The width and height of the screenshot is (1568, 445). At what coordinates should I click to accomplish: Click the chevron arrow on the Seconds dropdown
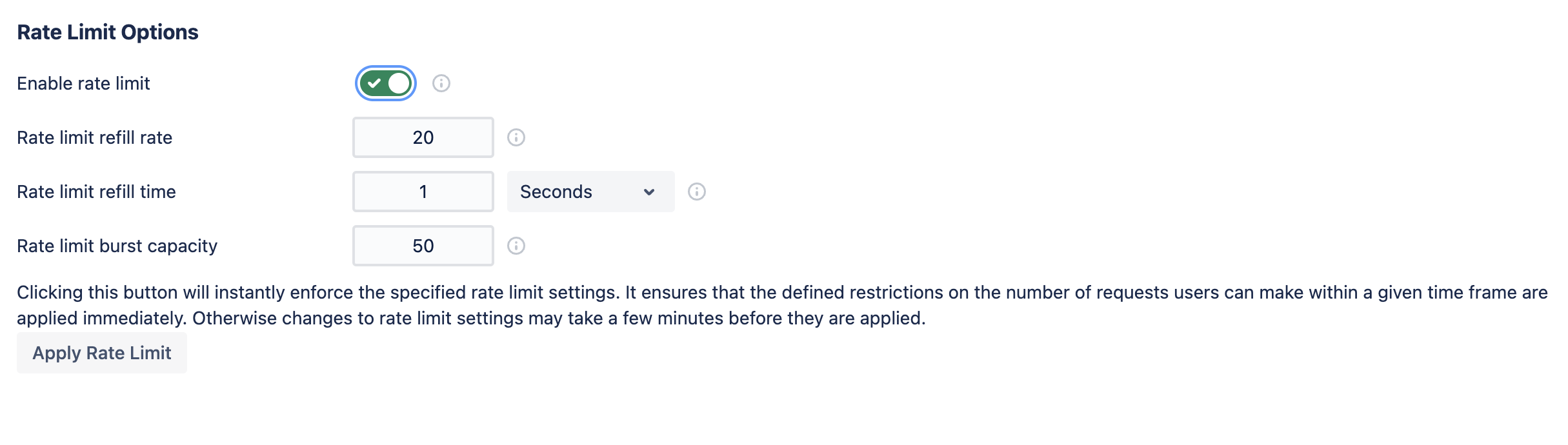click(649, 192)
